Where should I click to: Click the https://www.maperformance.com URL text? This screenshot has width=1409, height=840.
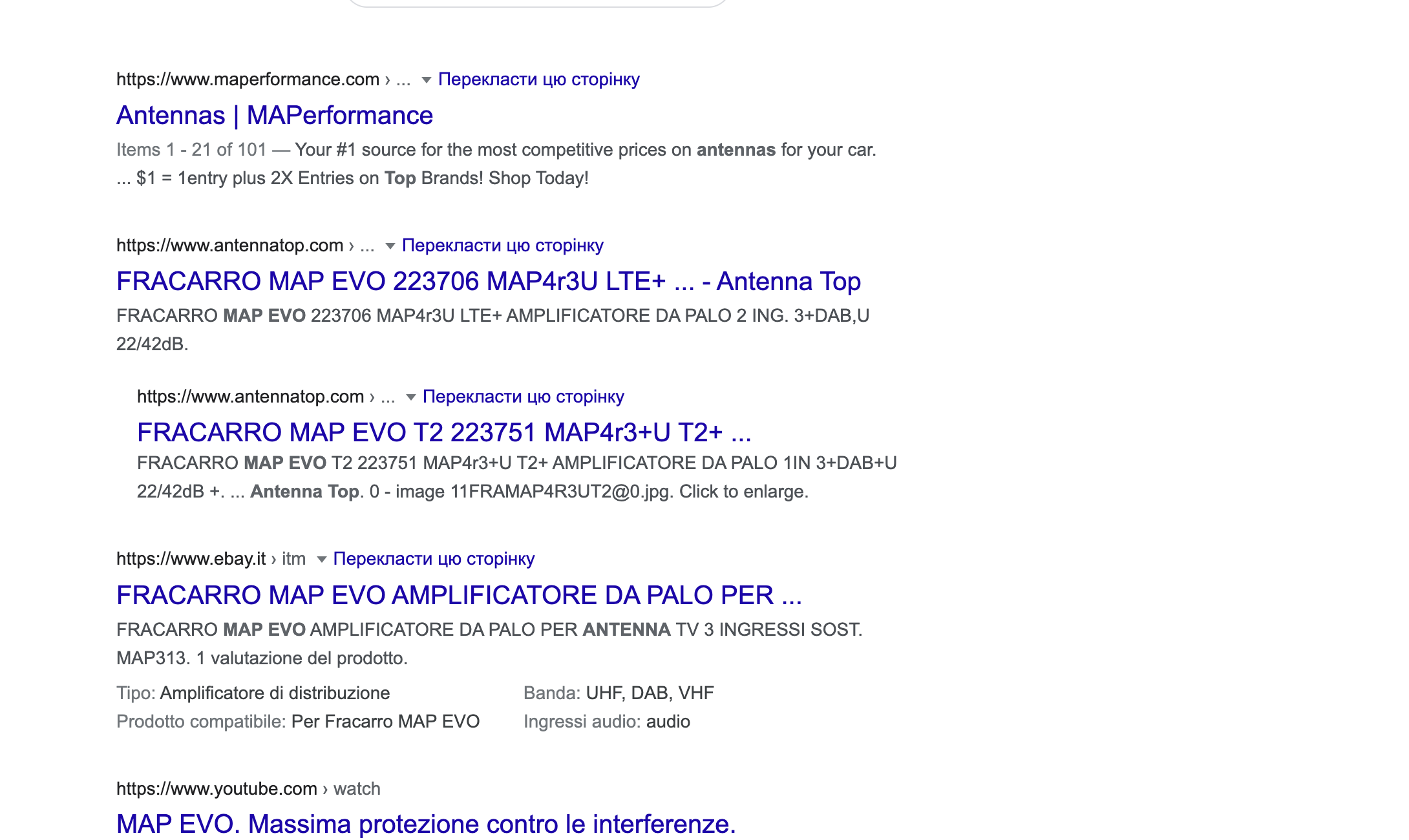point(248,79)
